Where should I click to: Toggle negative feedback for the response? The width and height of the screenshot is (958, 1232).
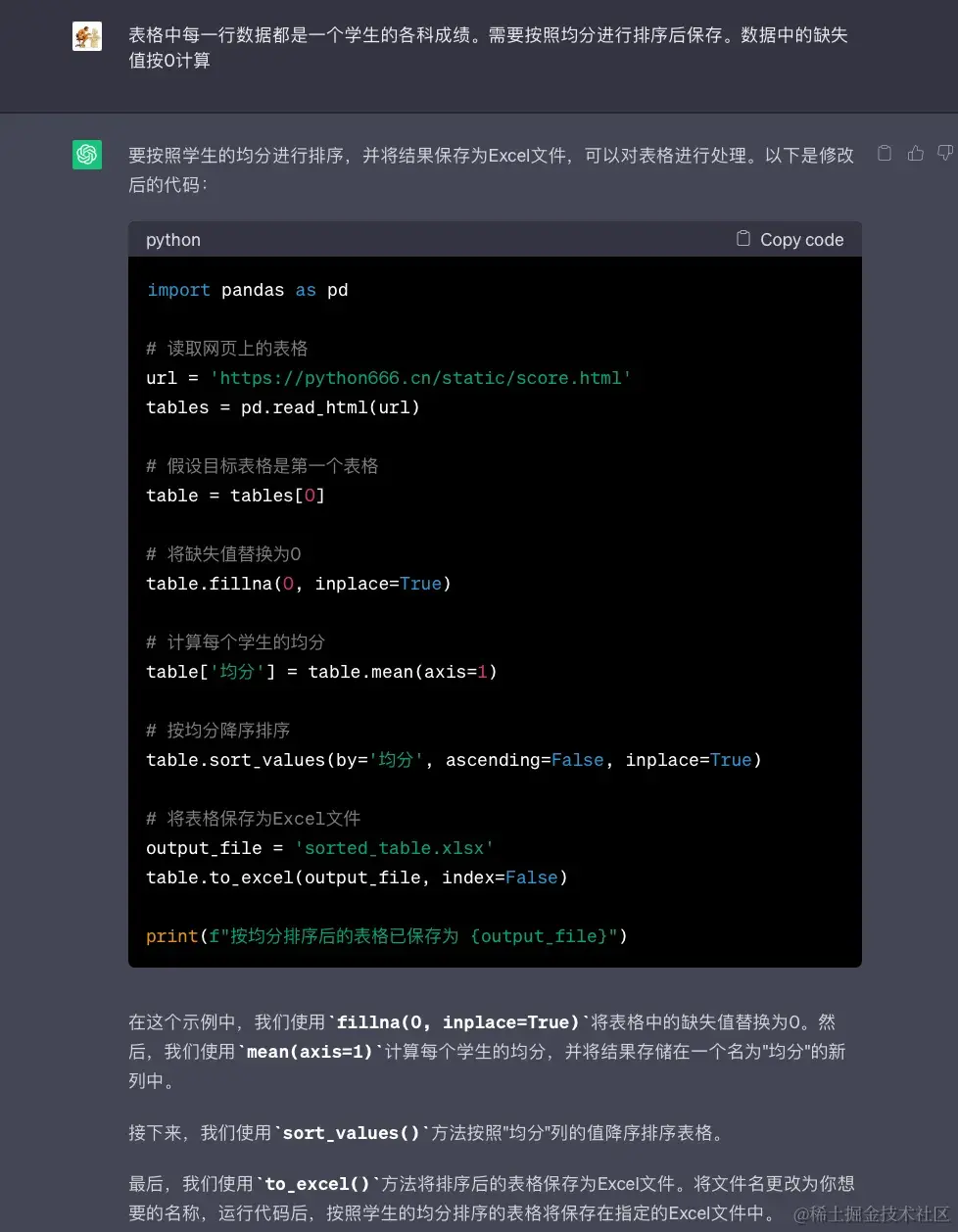pos(943,154)
